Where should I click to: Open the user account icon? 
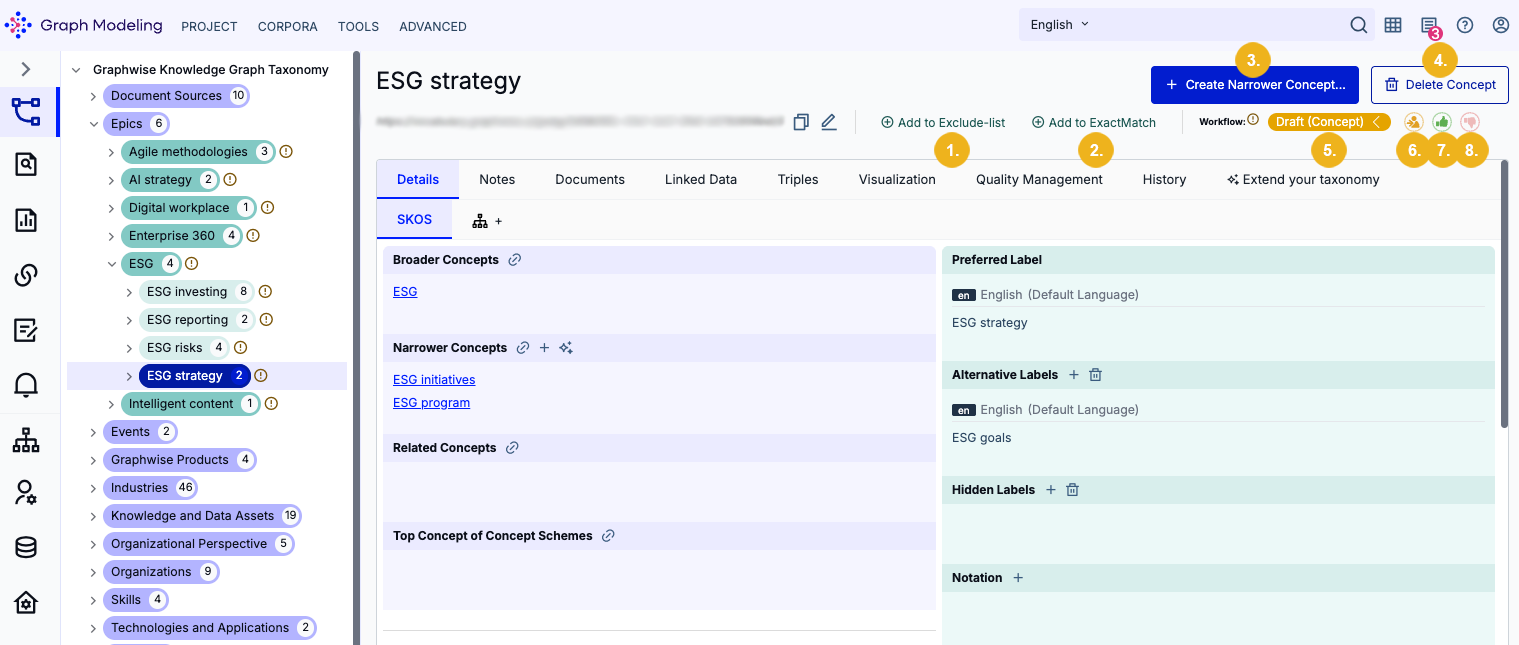(x=1501, y=25)
